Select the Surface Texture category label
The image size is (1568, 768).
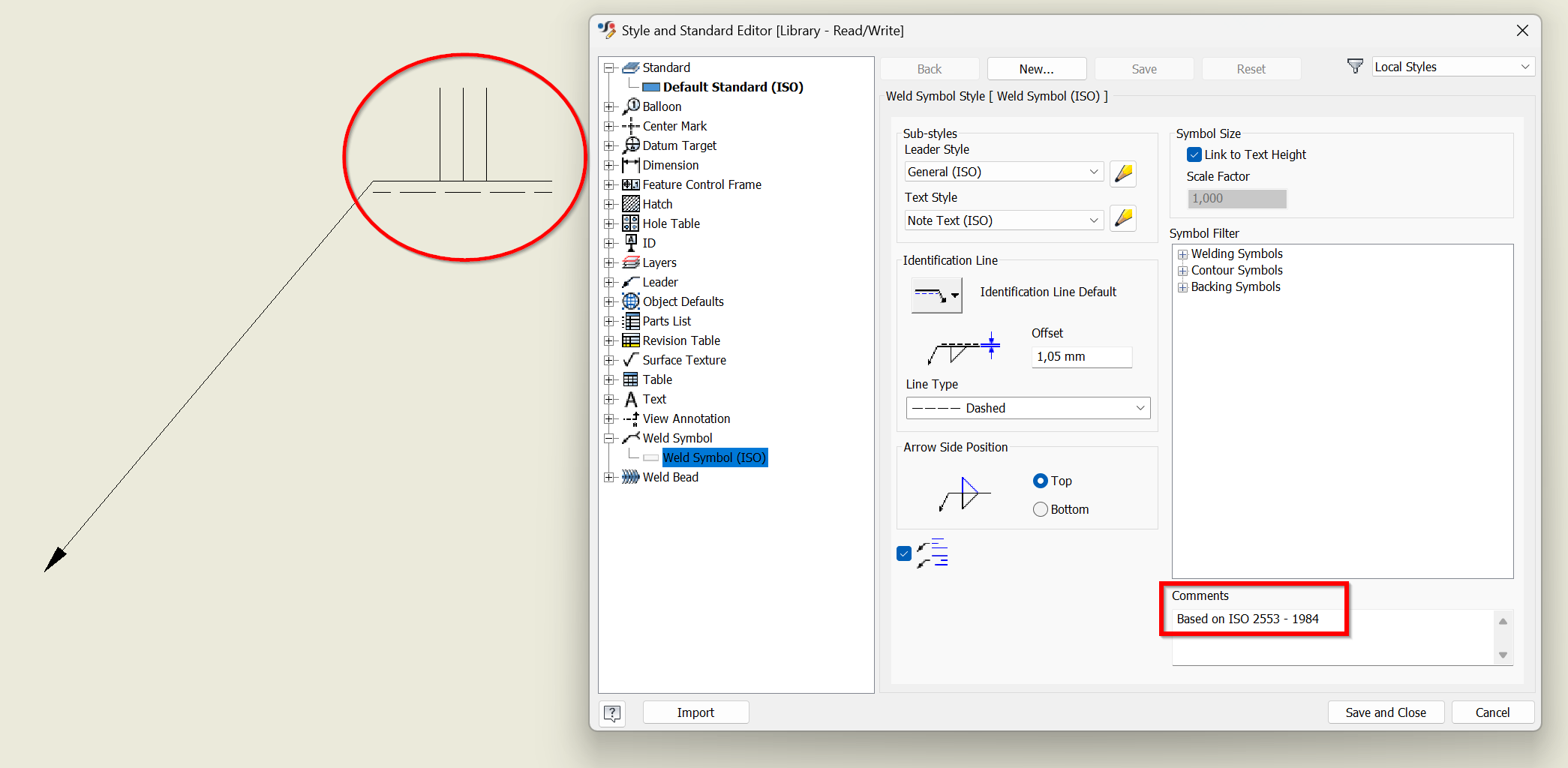click(684, 360)
